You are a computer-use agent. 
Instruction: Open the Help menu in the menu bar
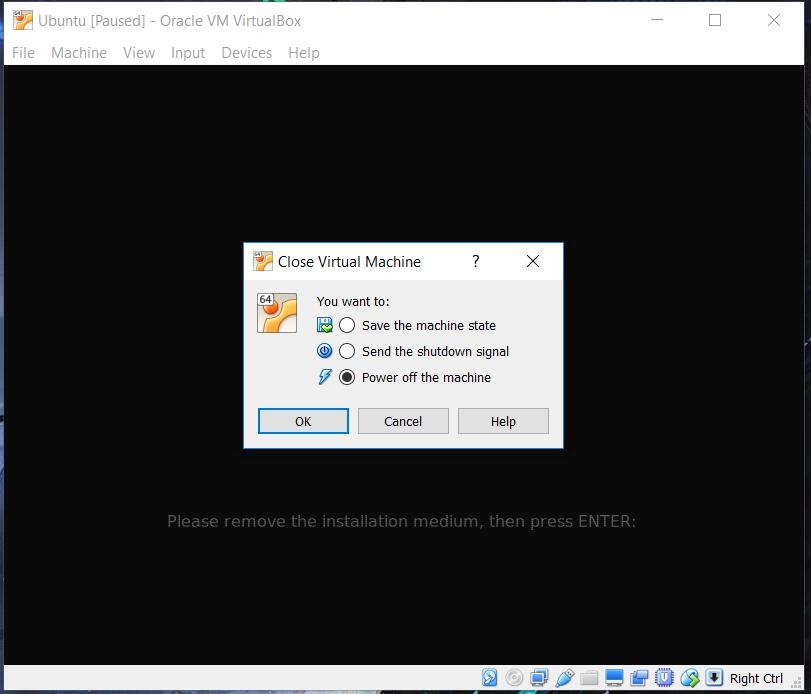point(304,53)
